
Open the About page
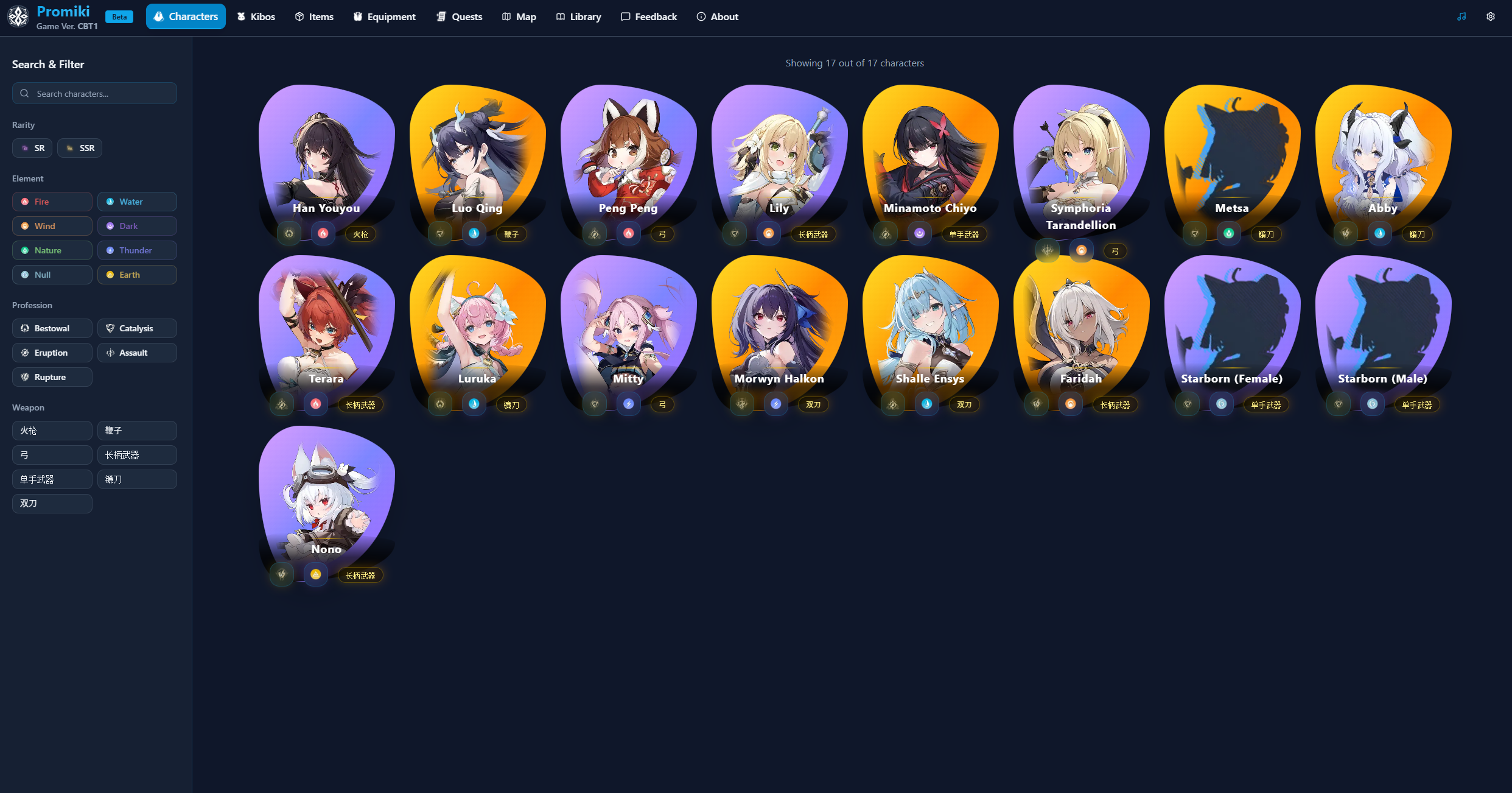(718, 16)
